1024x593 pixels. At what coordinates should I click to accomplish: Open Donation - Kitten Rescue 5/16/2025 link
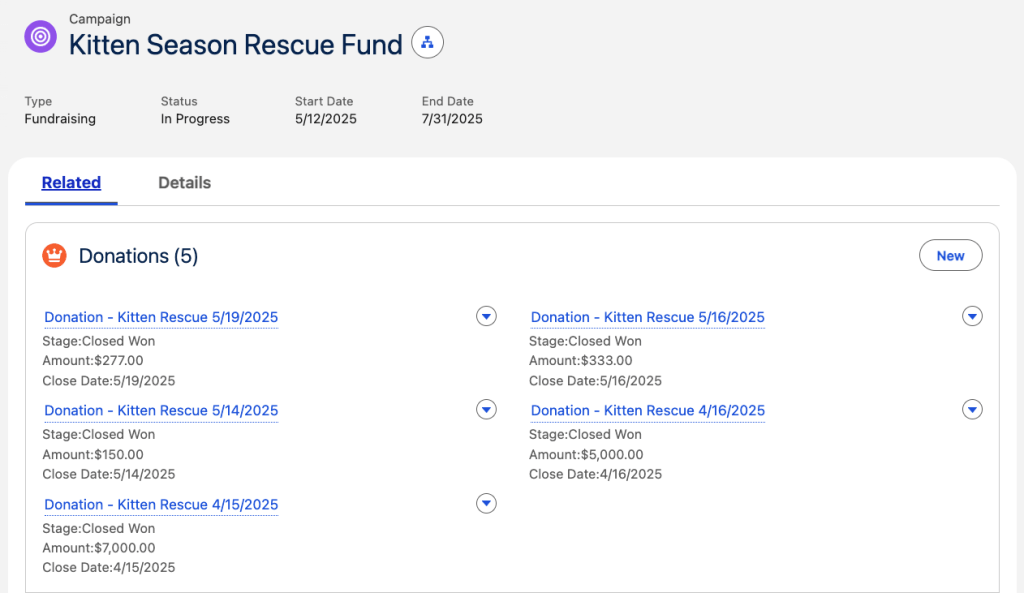pos(647,317)
